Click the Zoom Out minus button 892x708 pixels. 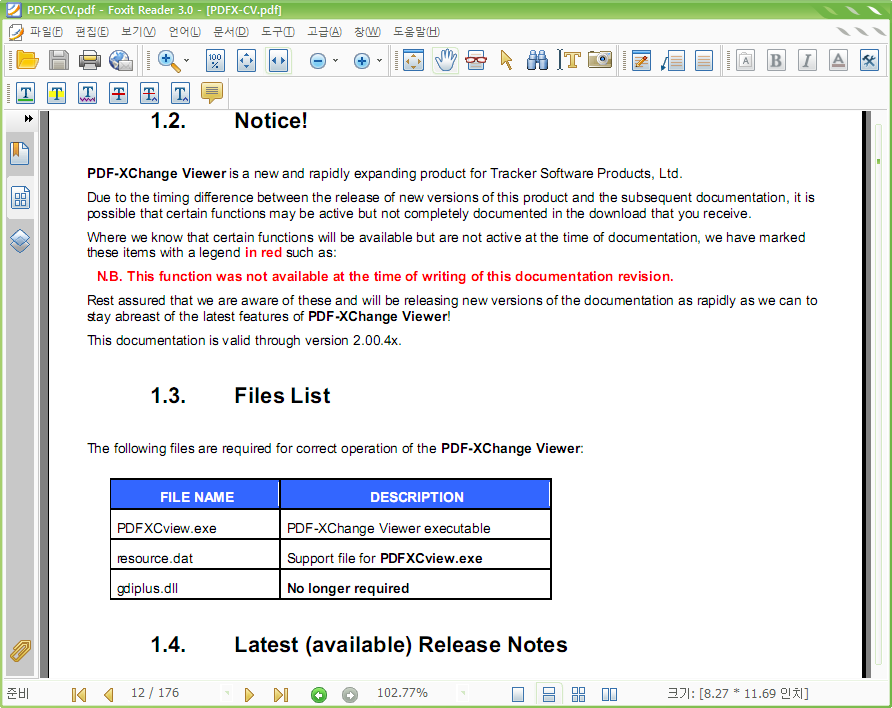point(318,61)
